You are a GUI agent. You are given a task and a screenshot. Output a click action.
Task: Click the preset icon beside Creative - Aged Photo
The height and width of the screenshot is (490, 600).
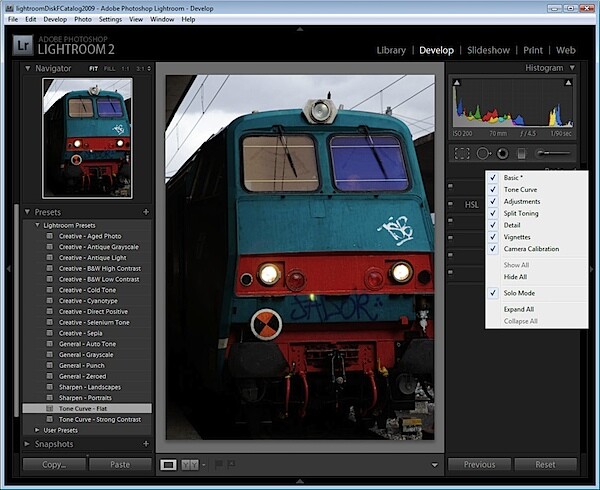50,236
